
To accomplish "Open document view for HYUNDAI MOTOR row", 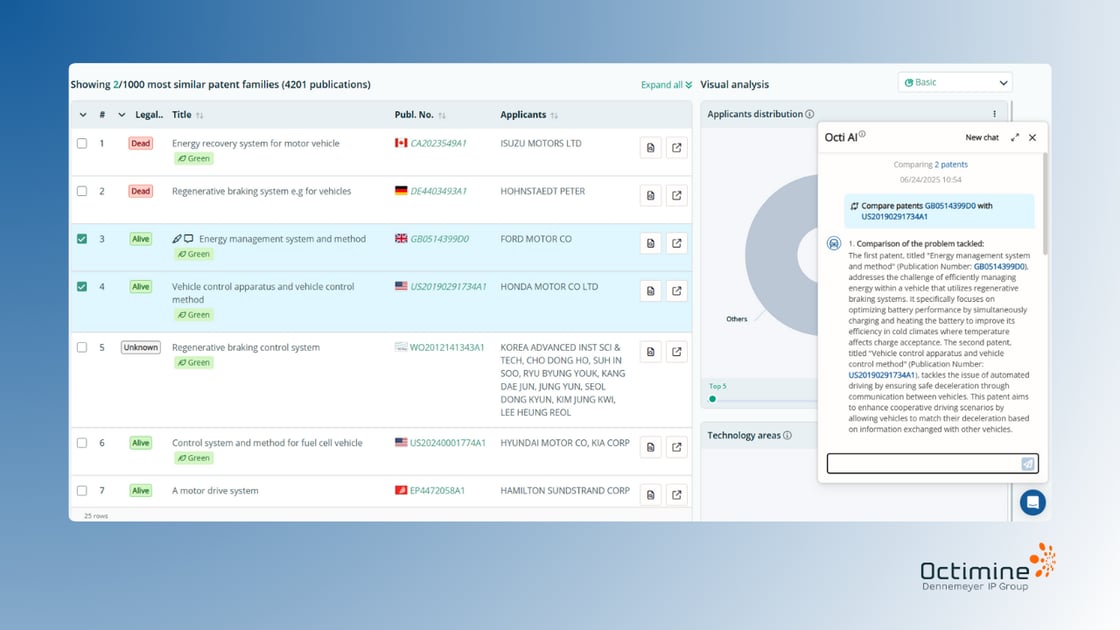I will [x=650, y=447].
